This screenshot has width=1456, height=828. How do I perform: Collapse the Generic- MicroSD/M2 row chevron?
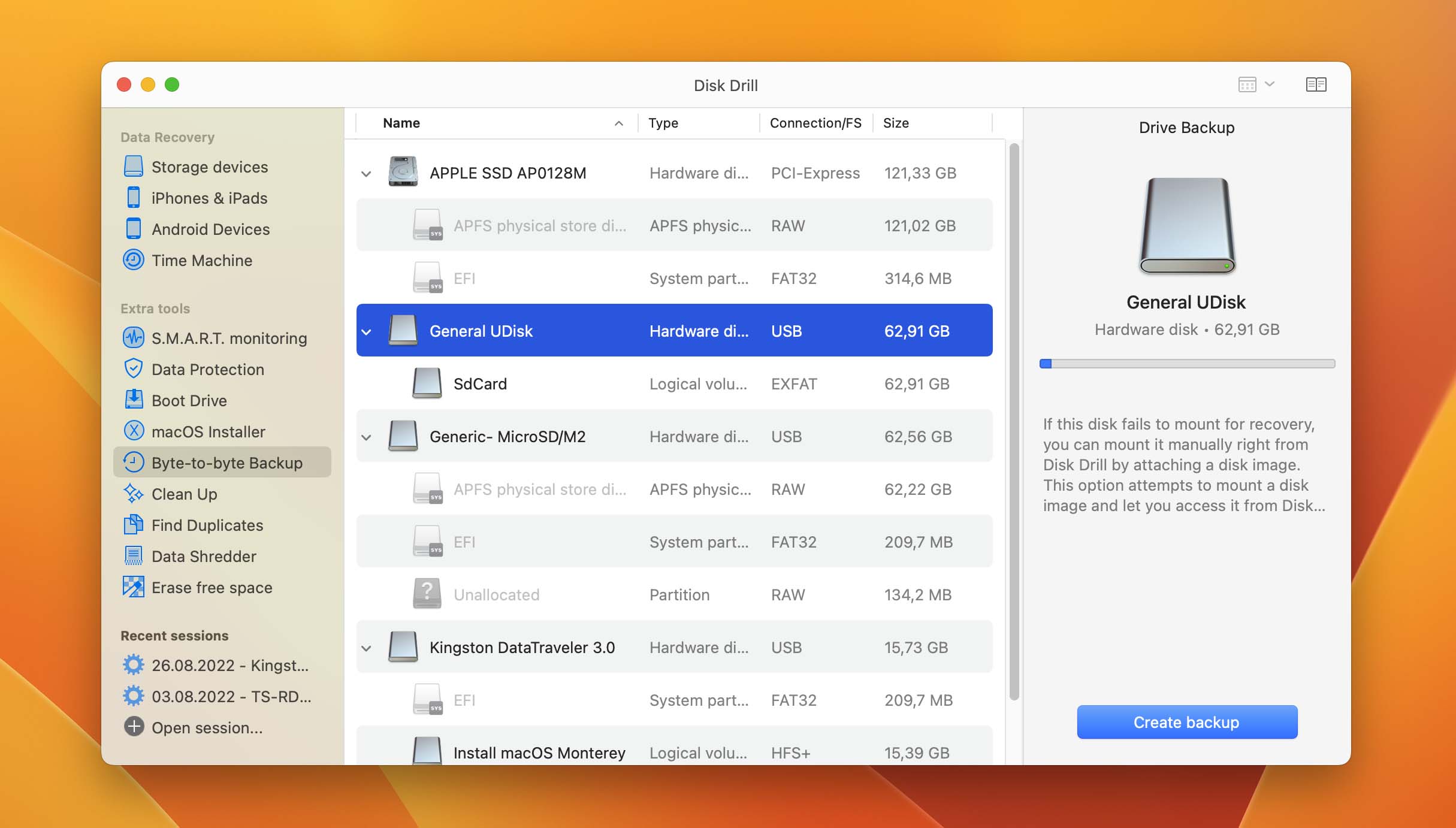366,437
